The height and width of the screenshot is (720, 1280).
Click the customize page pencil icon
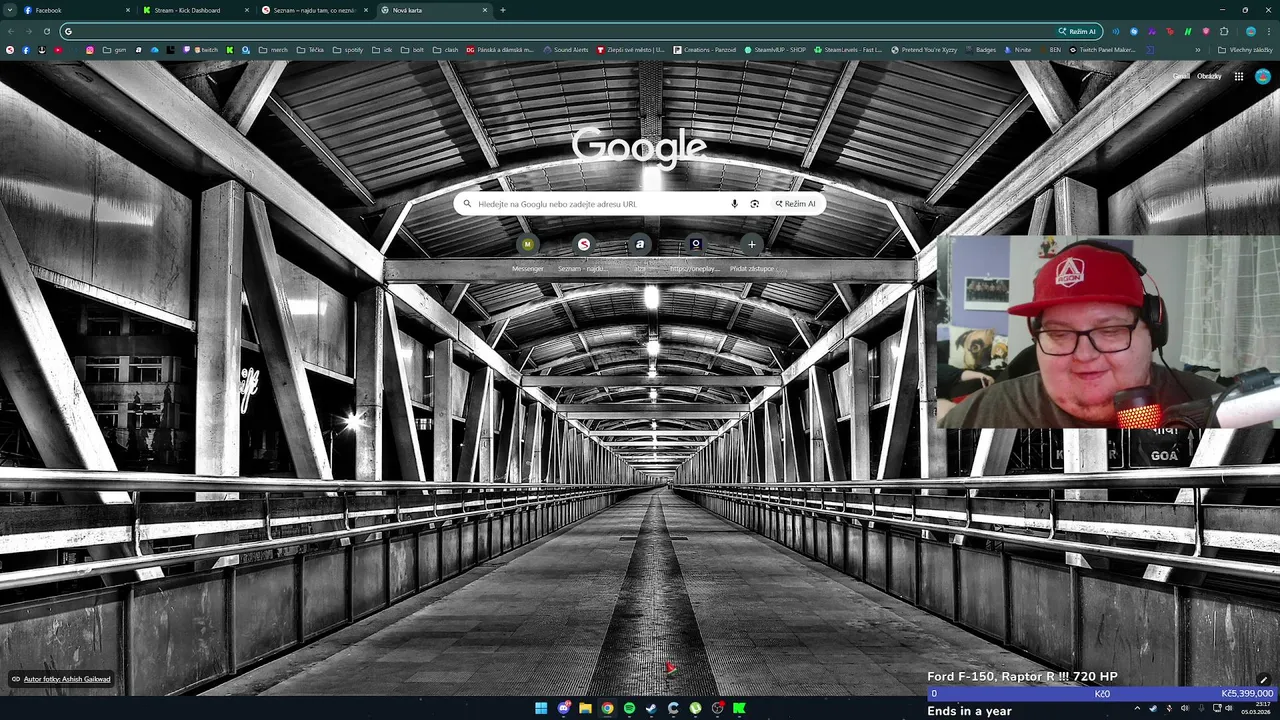(x=1264, y=680)
